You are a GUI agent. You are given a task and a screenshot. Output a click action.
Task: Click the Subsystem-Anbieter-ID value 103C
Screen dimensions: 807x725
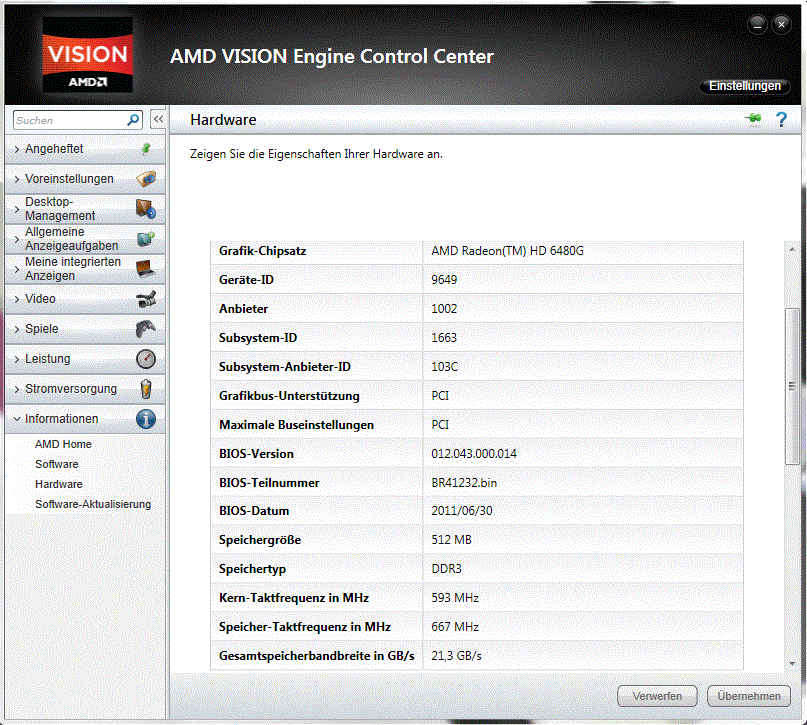(x=445, y=366)
